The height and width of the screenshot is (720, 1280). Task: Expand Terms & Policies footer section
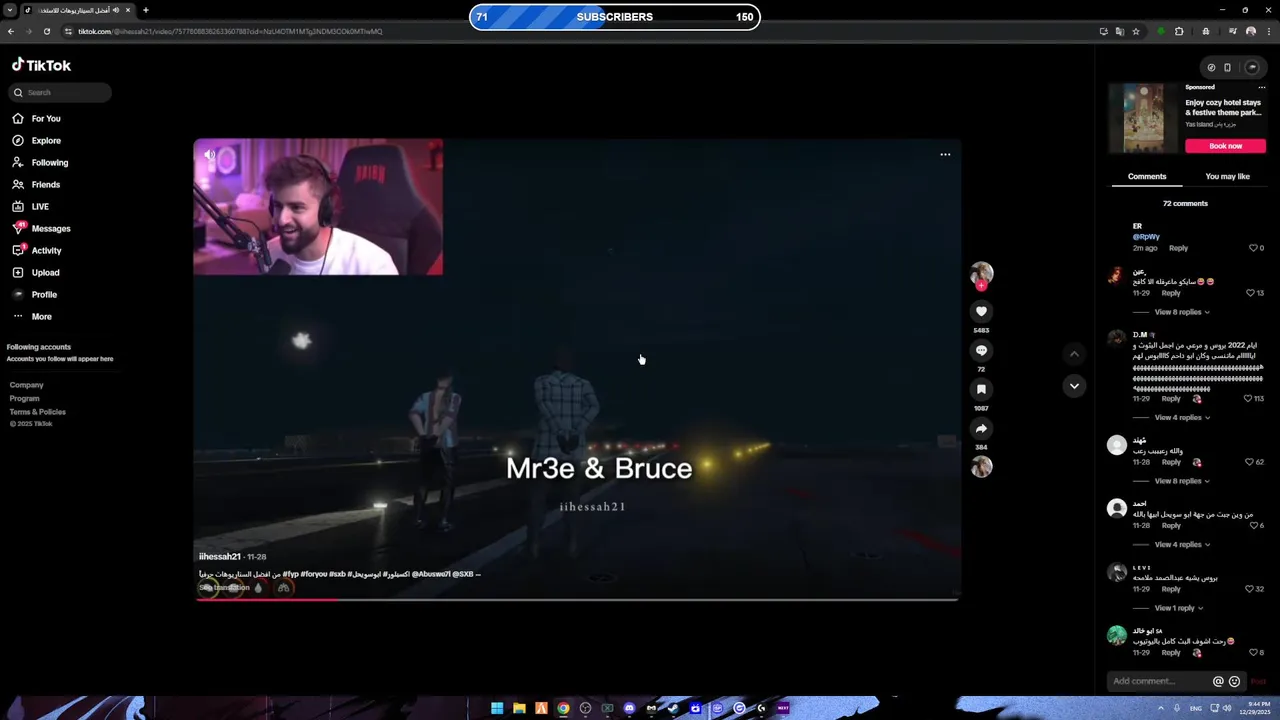click(38, 412)
